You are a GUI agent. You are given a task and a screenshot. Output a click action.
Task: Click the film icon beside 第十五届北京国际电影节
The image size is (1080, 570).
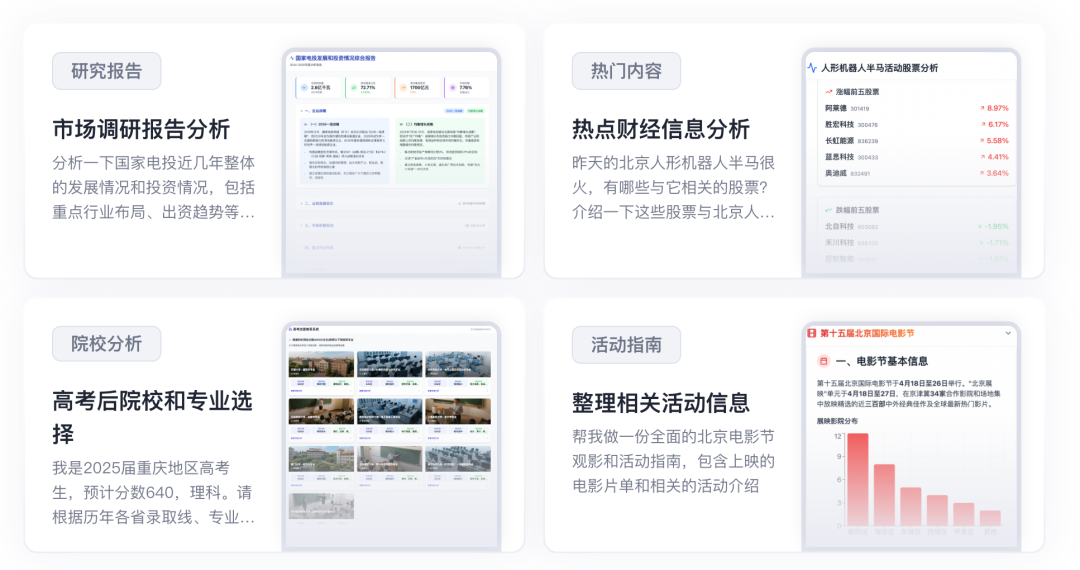[x=812, y=333]
